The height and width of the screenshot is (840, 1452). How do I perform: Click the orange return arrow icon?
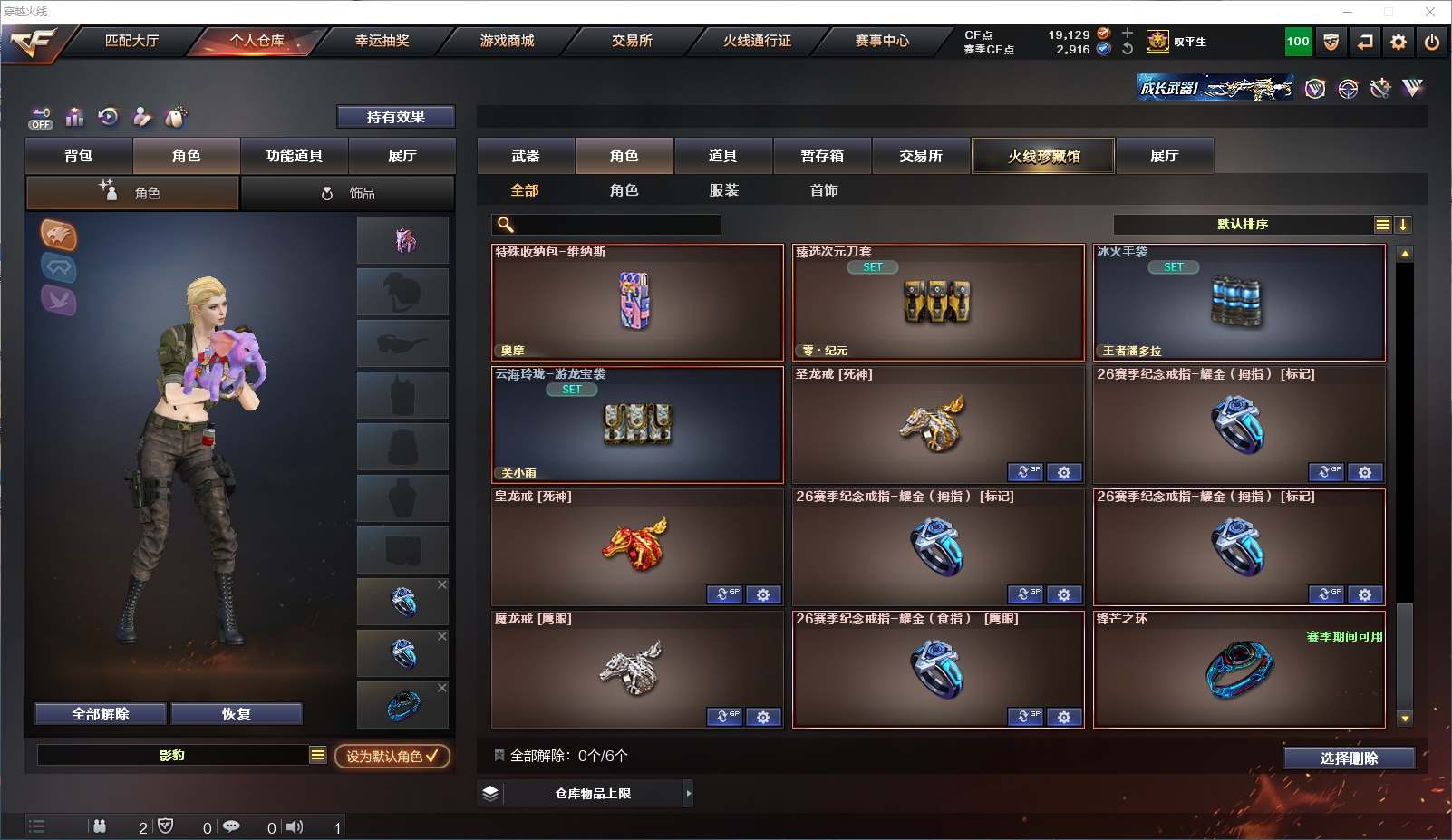(1365, 42)
